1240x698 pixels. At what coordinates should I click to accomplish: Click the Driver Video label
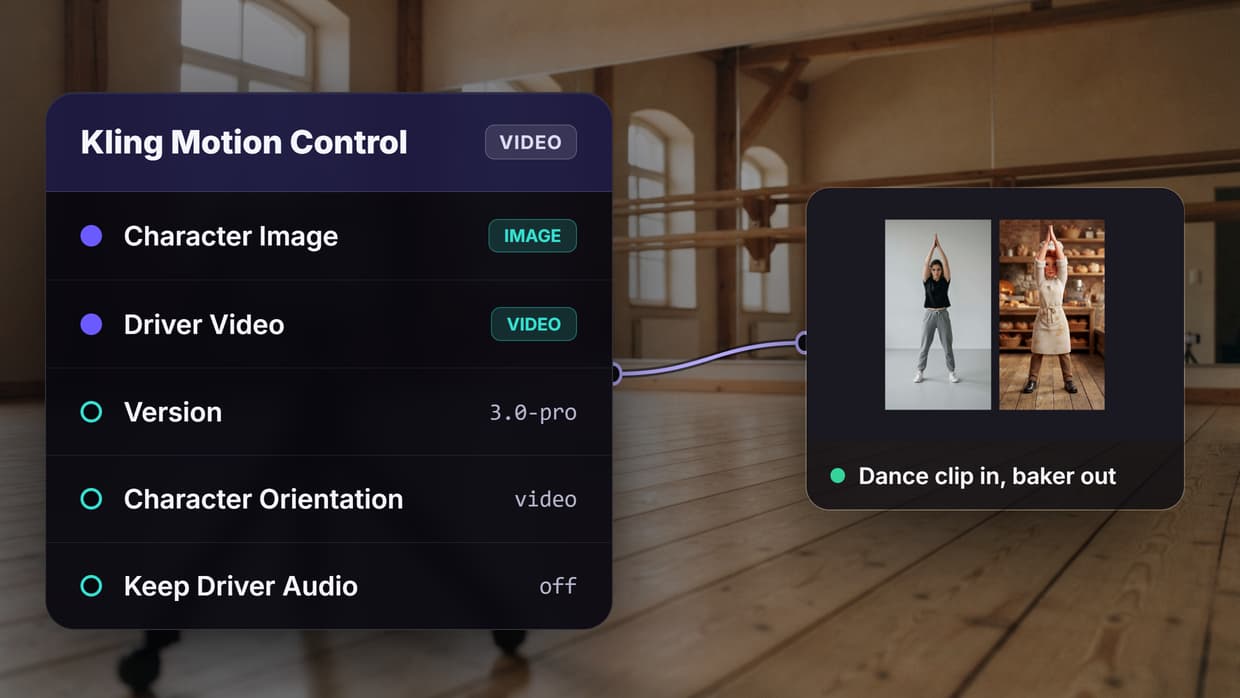coord(204,324)
